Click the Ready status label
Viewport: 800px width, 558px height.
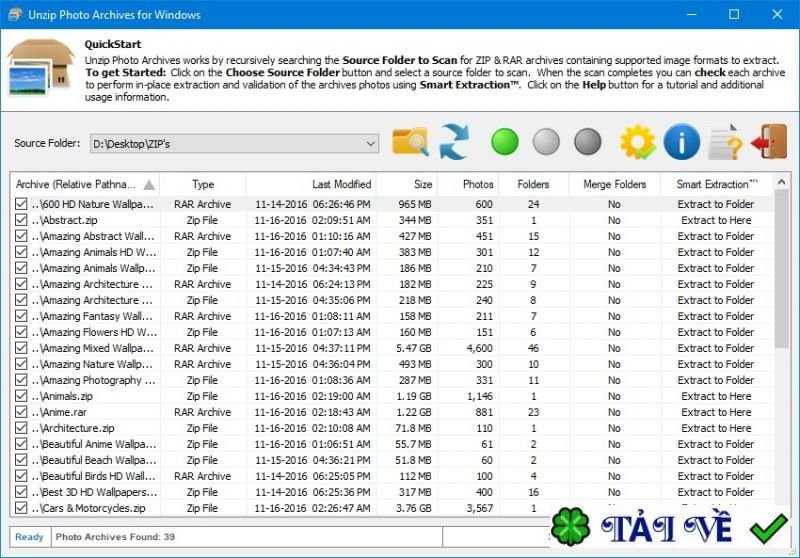point(29,537)
